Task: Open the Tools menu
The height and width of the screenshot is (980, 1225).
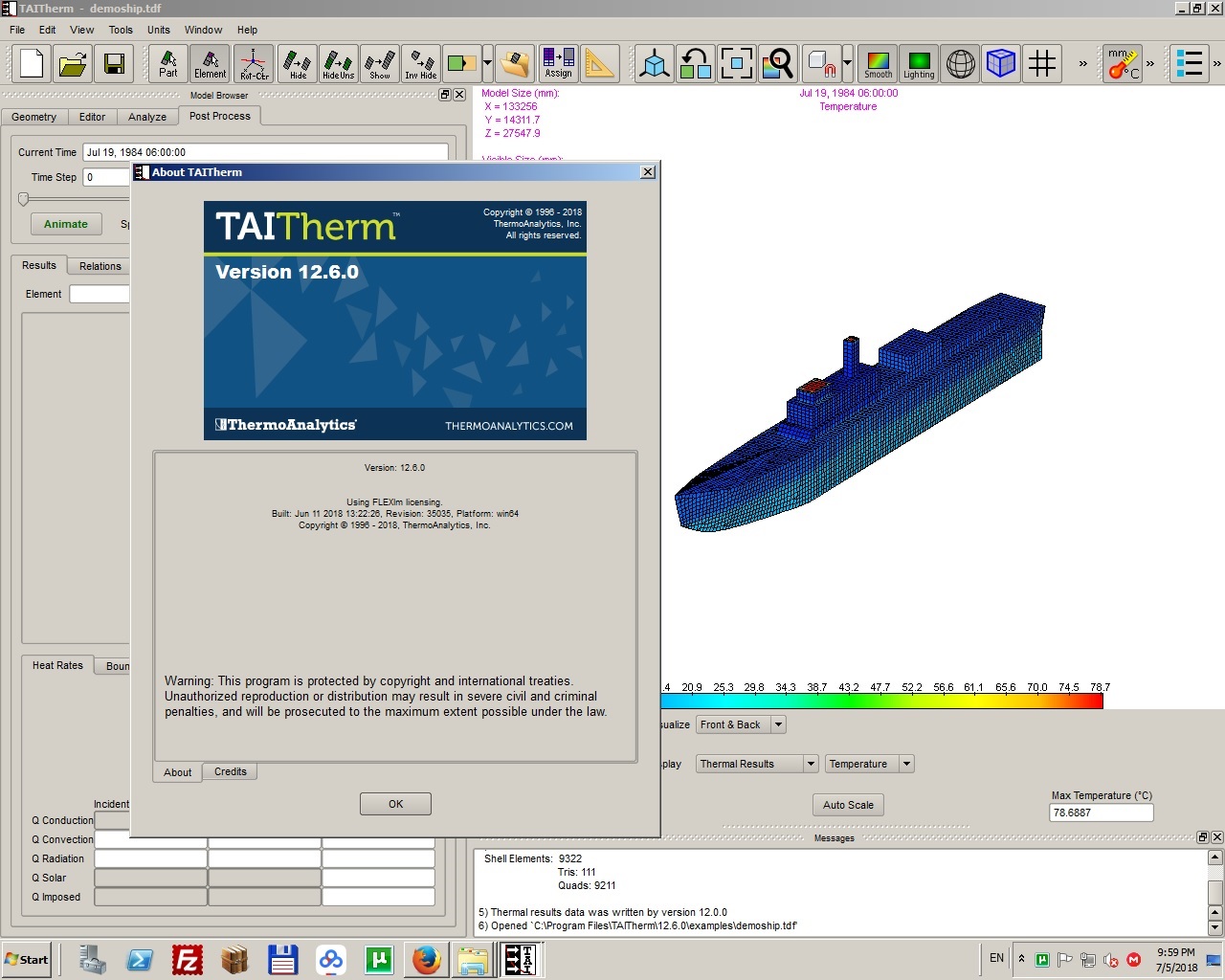Action: tap(121, 30)
